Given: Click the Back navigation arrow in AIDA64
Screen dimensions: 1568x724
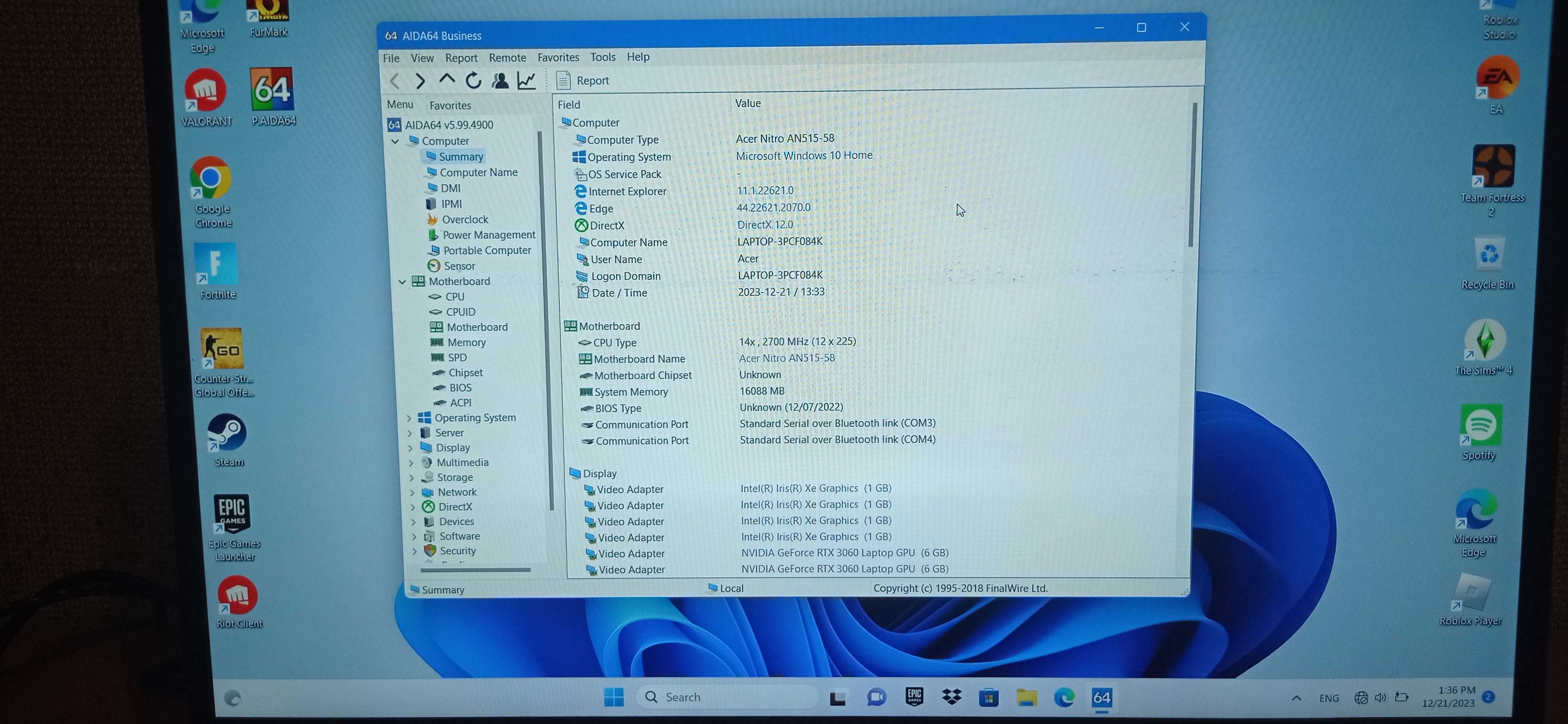Looking at the screenshot, I should (x=394, y=81).
